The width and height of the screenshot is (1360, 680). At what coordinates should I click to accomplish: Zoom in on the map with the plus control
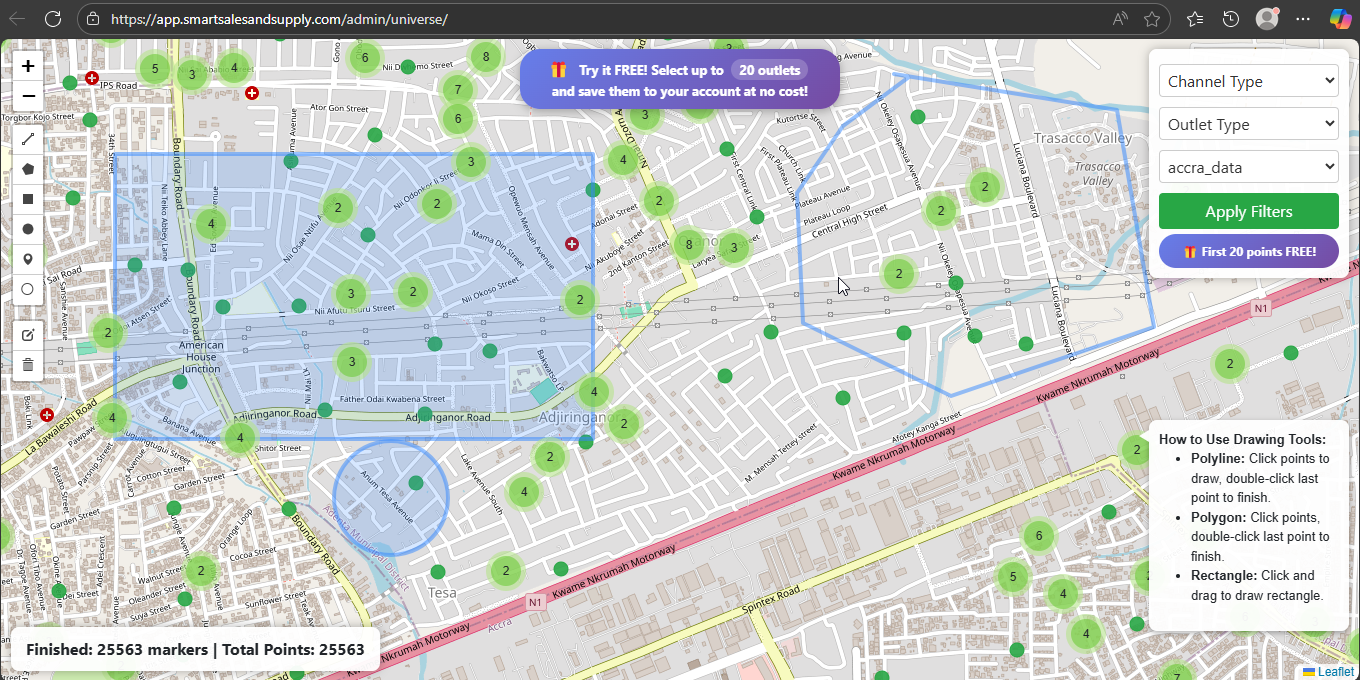click(27, 65)
